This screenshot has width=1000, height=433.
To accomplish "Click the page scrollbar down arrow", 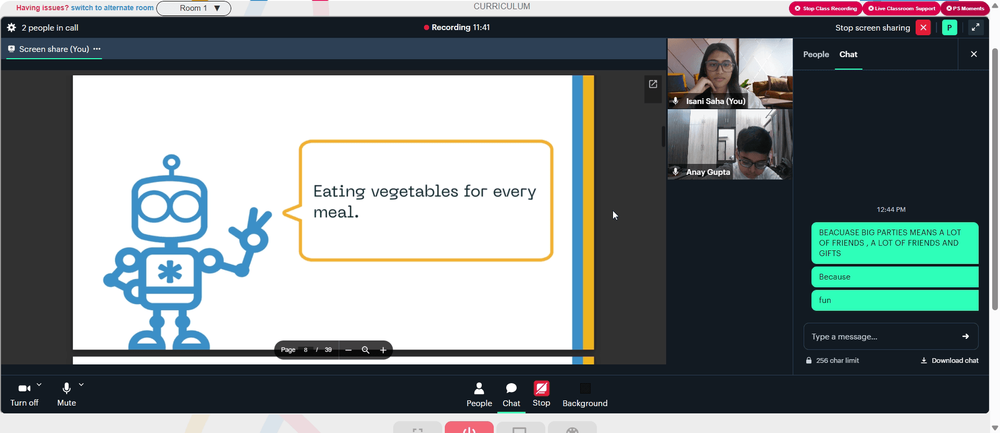I will [994, 427].
